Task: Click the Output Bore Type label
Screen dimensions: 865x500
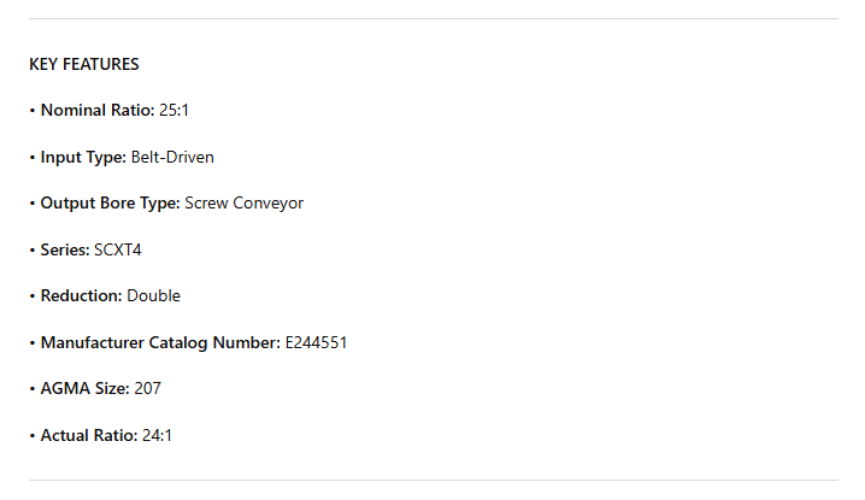Action: [110, 203]
